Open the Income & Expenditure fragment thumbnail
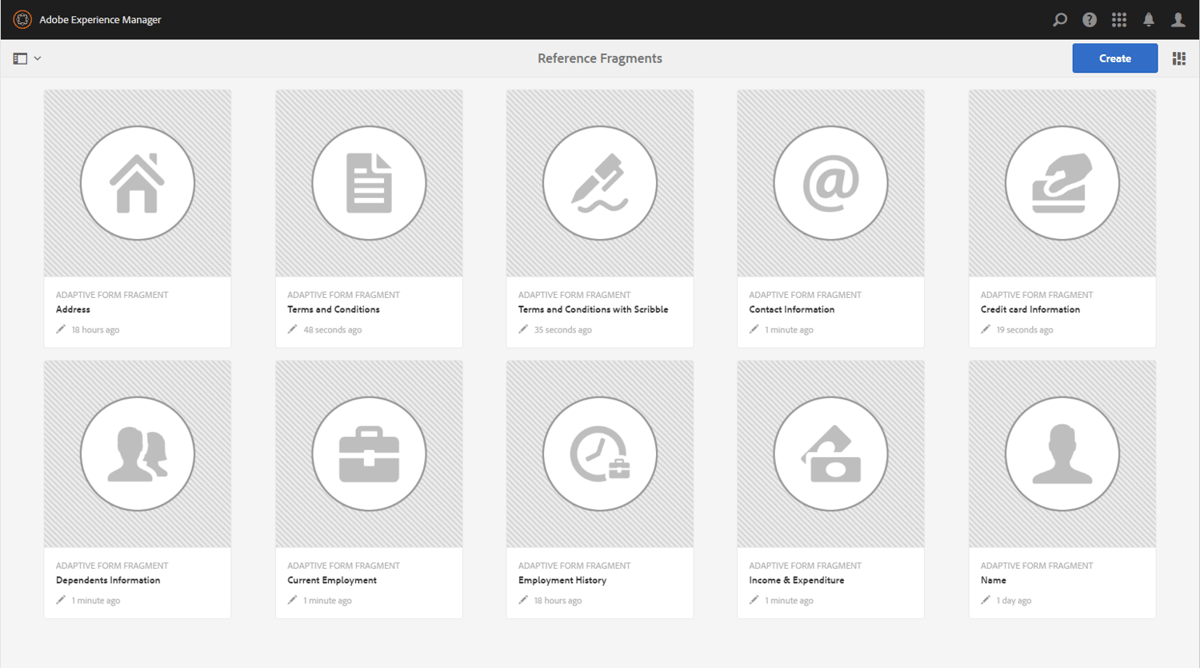The height and width of the screenshot is (668, 1200). (x=830, y=453)
